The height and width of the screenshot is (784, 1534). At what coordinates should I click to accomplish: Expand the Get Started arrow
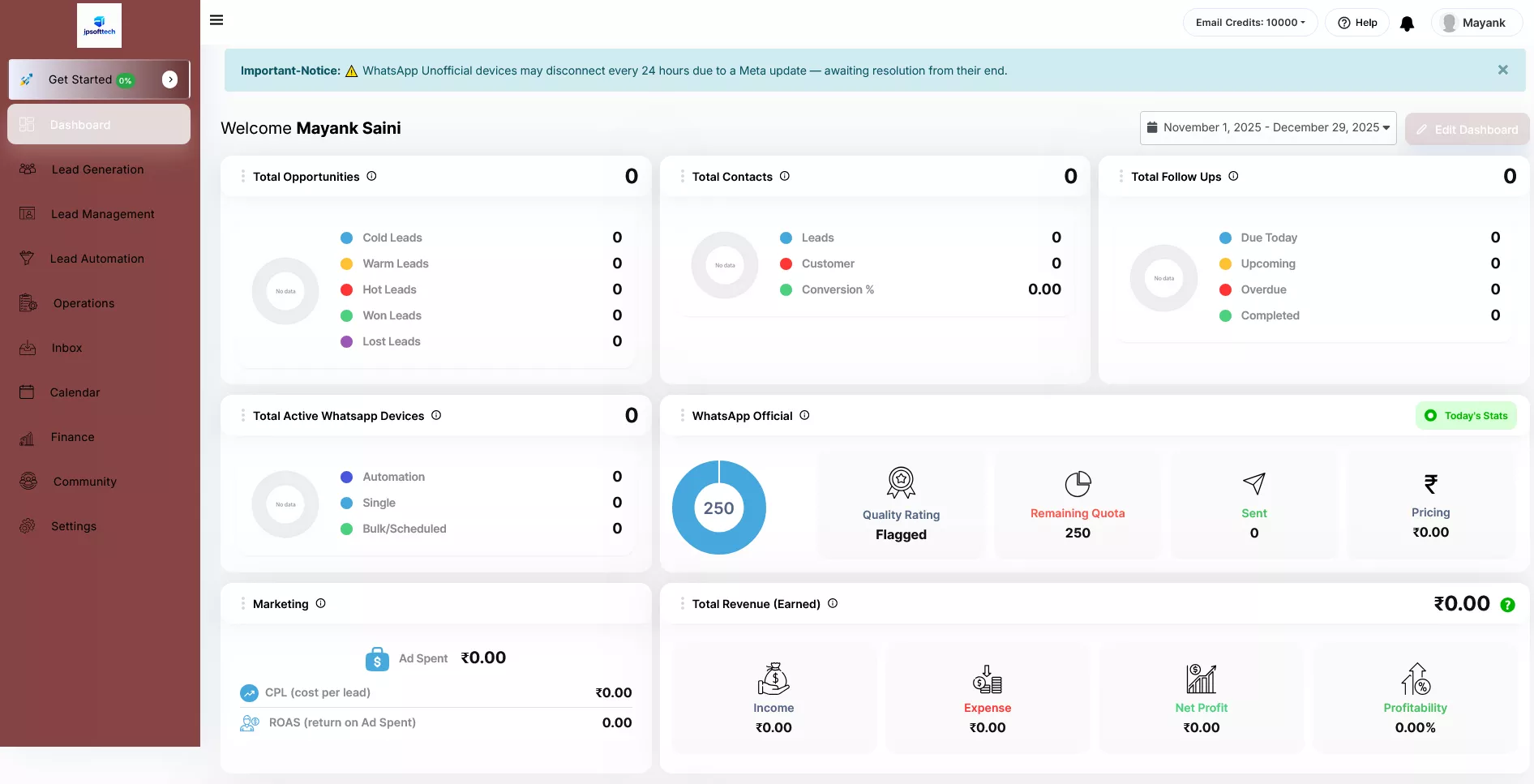pos(169,79)
